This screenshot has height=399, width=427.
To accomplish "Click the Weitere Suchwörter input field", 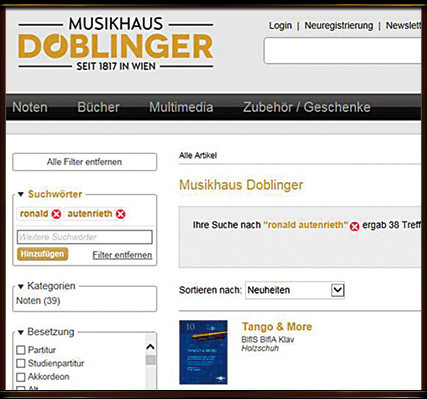I will point(85,237).
